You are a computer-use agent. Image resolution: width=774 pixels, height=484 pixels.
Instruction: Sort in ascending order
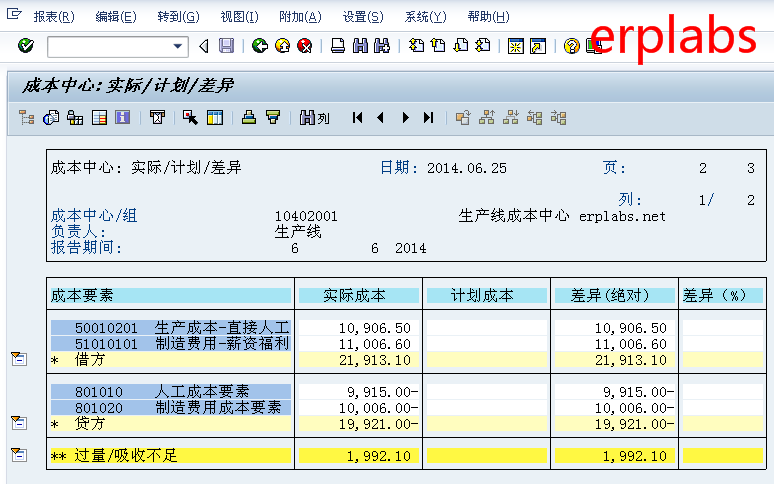[x=249, y=117]
